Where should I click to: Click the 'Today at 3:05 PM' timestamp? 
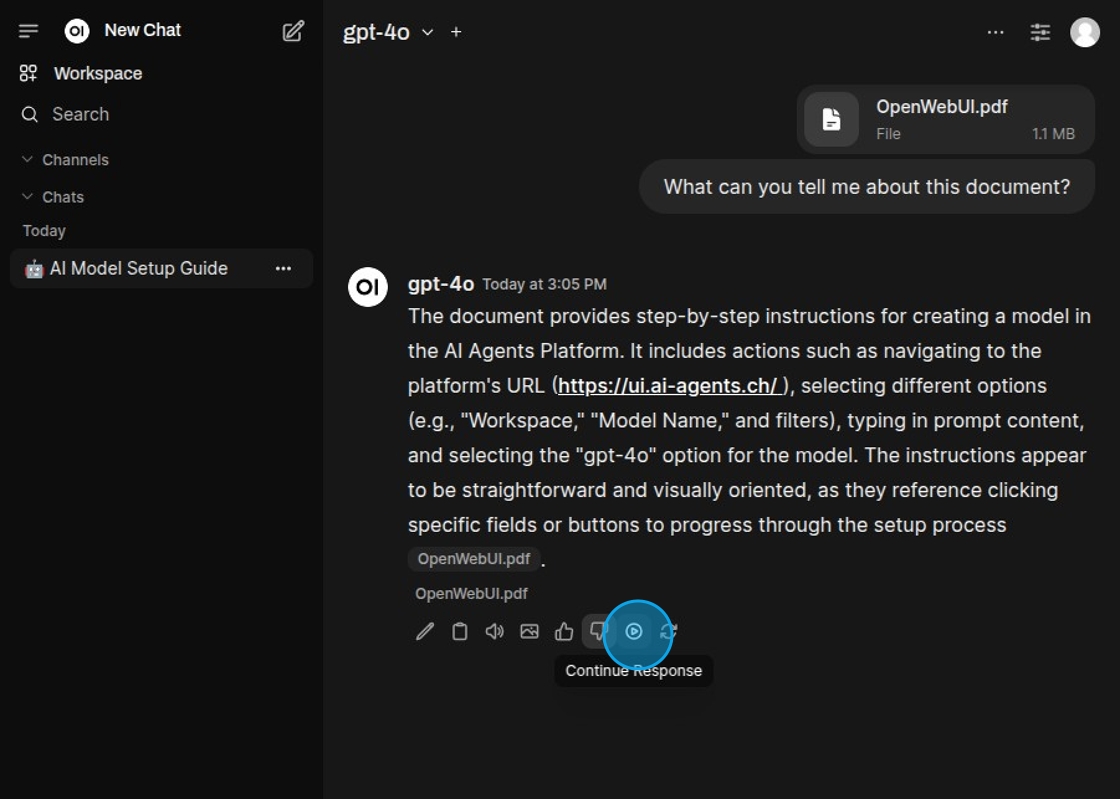[544, 284]
